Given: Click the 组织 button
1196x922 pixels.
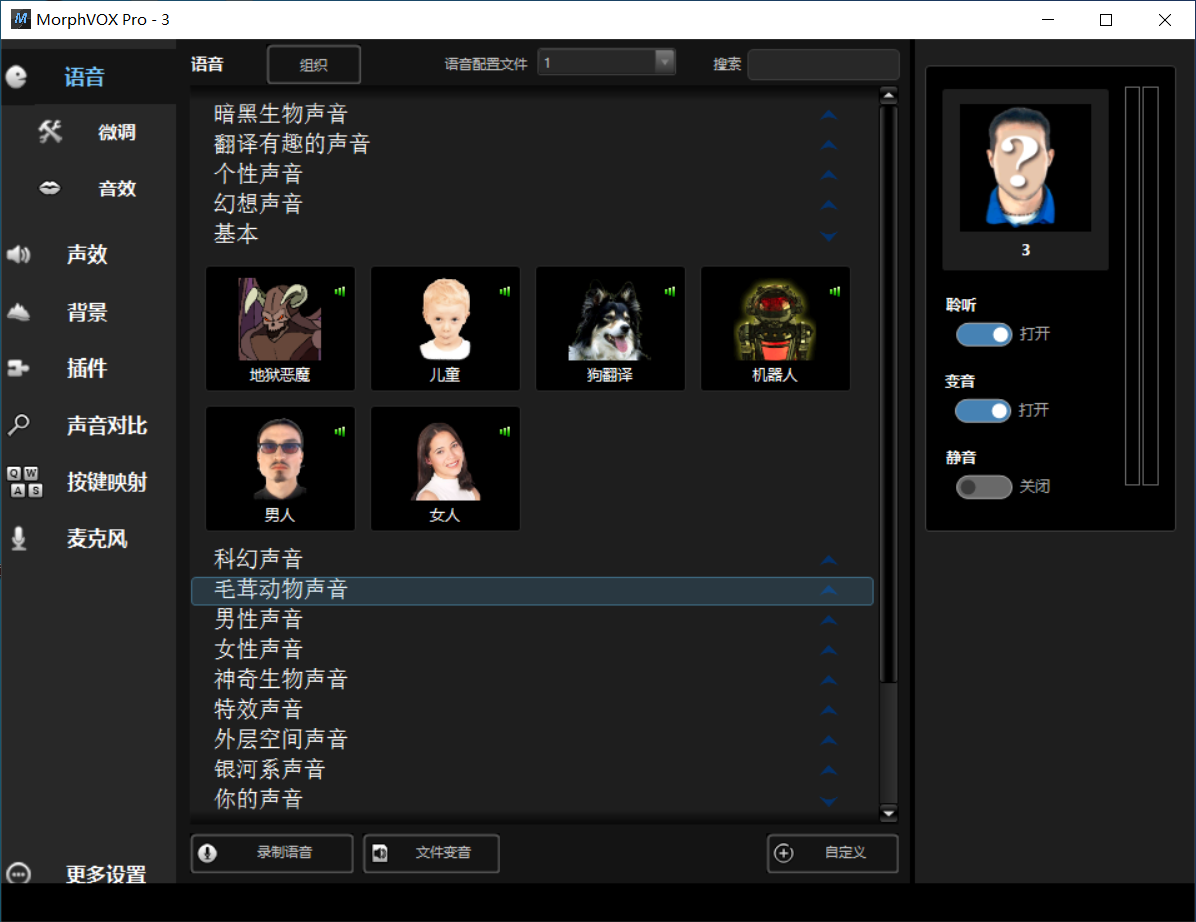Looking at the screenshot, I should (313, 65).
